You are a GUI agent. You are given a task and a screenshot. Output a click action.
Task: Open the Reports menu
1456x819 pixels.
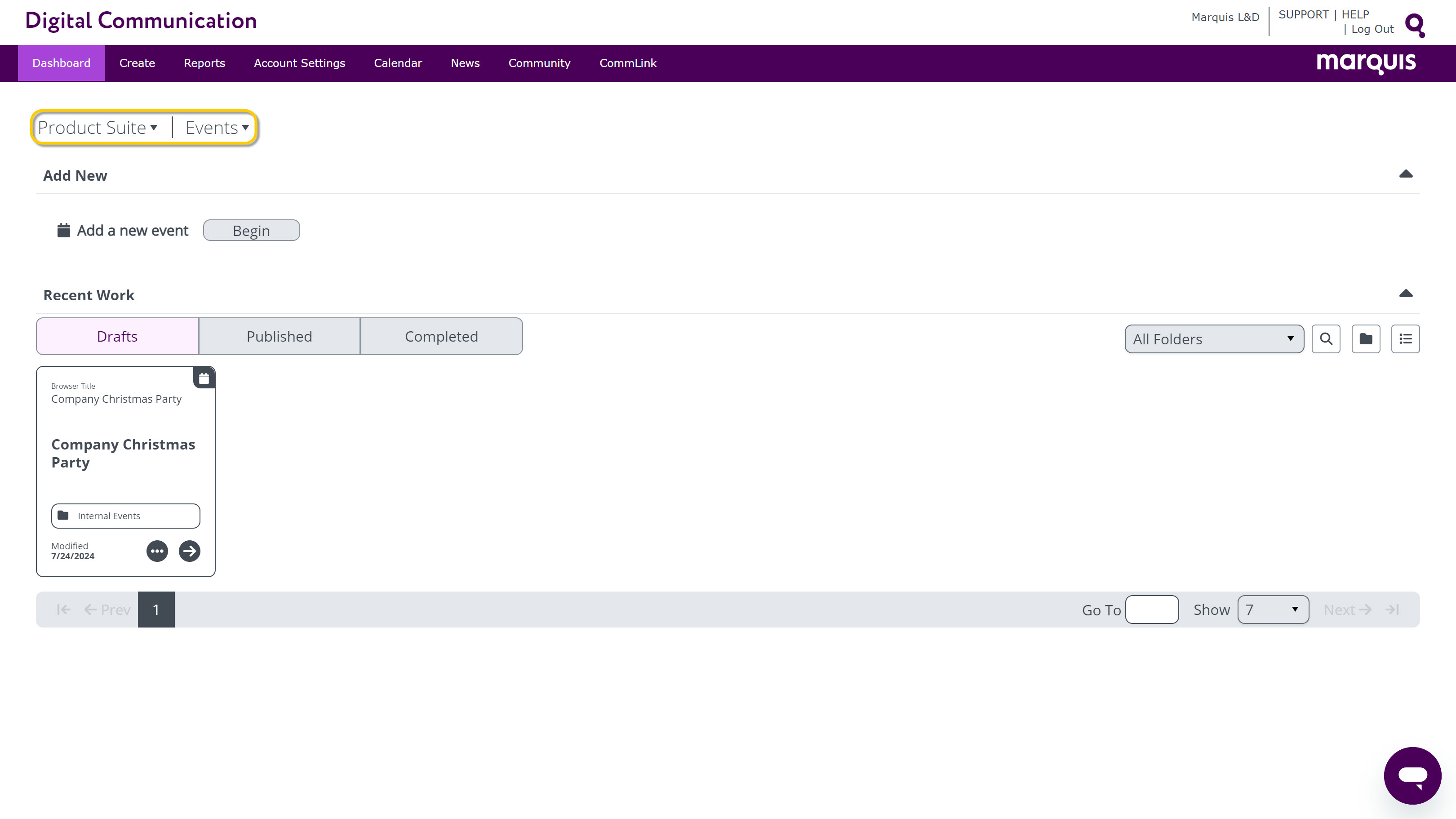[204, 63]
